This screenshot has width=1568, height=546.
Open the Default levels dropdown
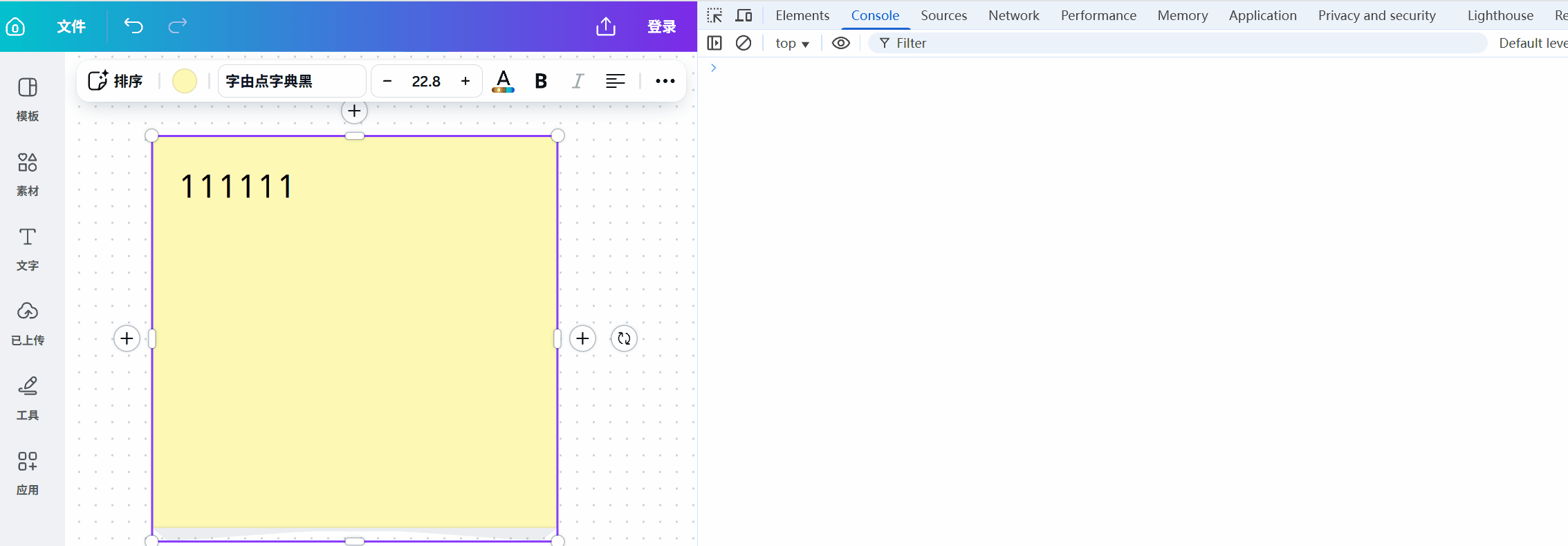(1533, 43)
